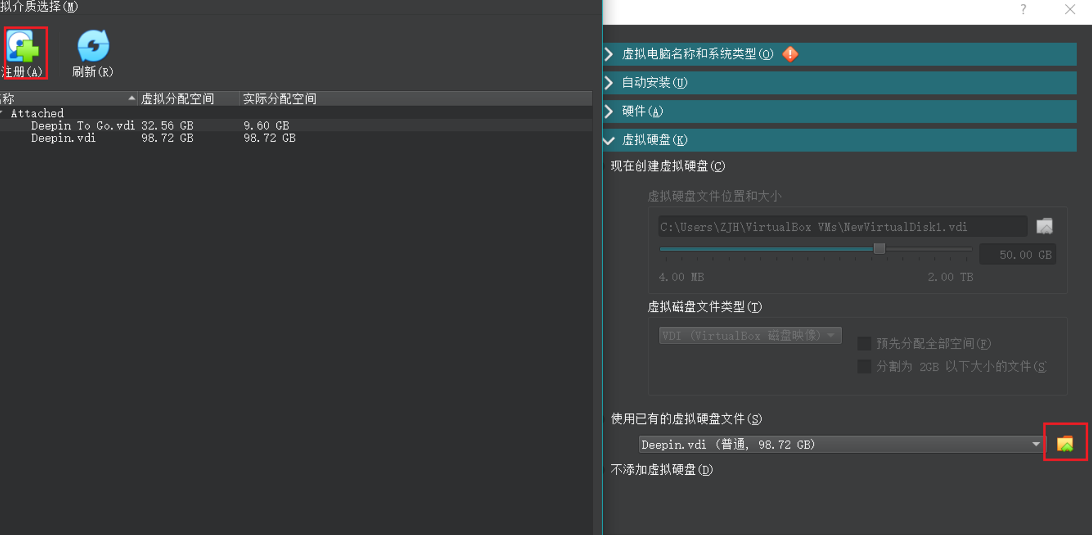Image resolution: width=1092 pixels, height=535 pixels.
Task: Check 预先分配全部空间 checkbox
Action: 864,344
